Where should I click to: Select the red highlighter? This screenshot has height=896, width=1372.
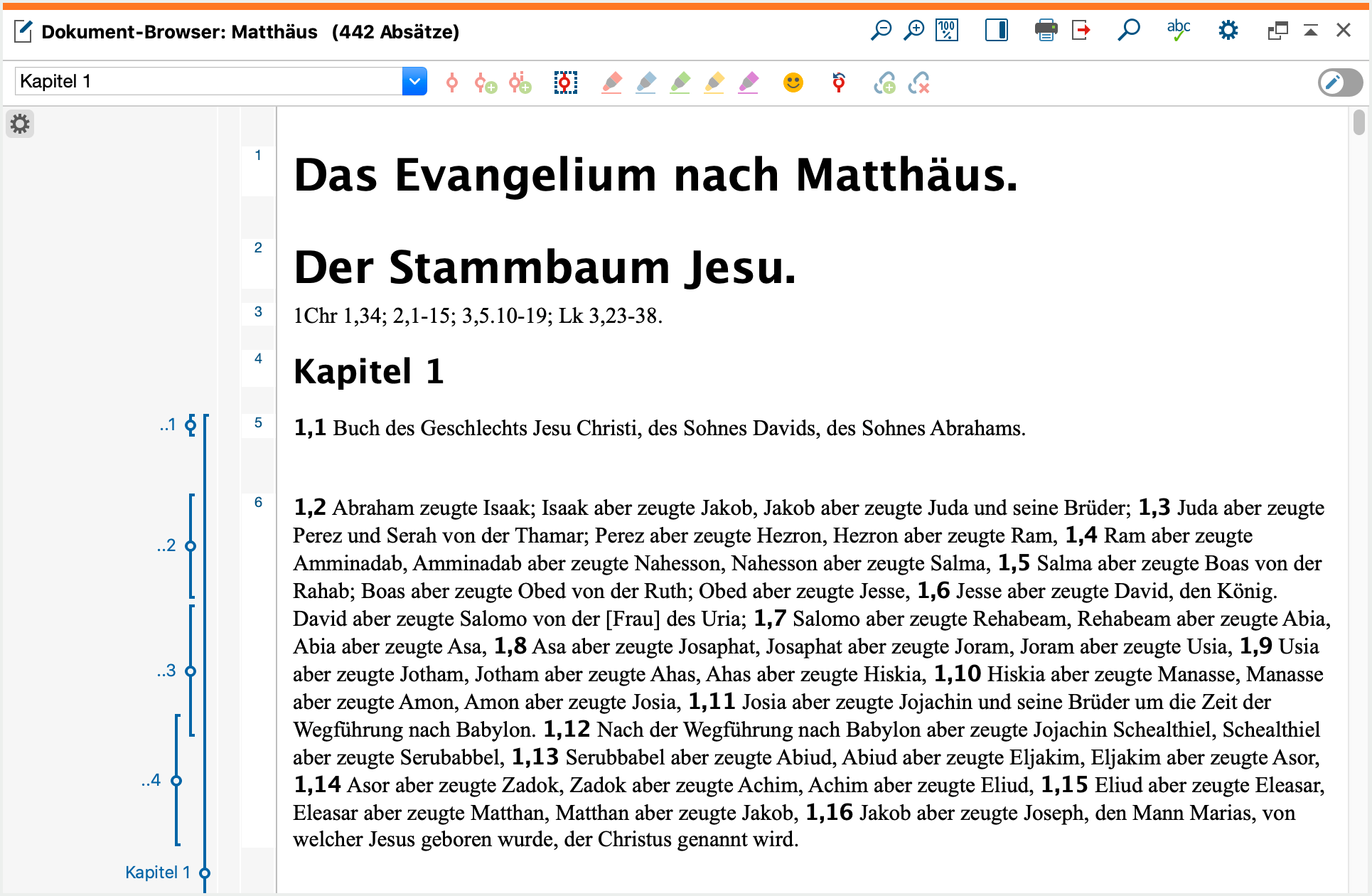[611, 83]
